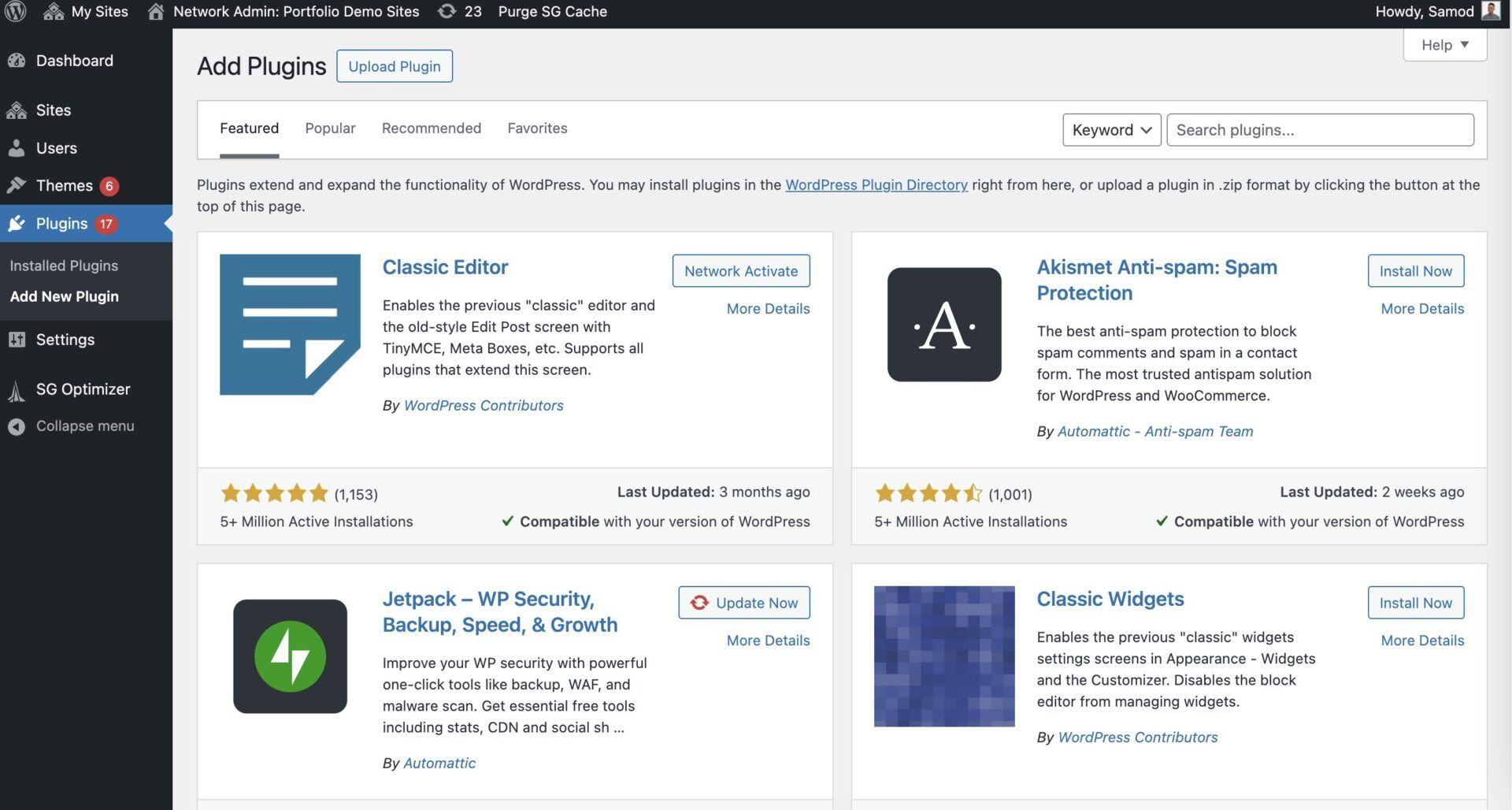Viewport: 1512px width, 810px height.
Task: Click the Users person icon
Action: tap(17, 148)
